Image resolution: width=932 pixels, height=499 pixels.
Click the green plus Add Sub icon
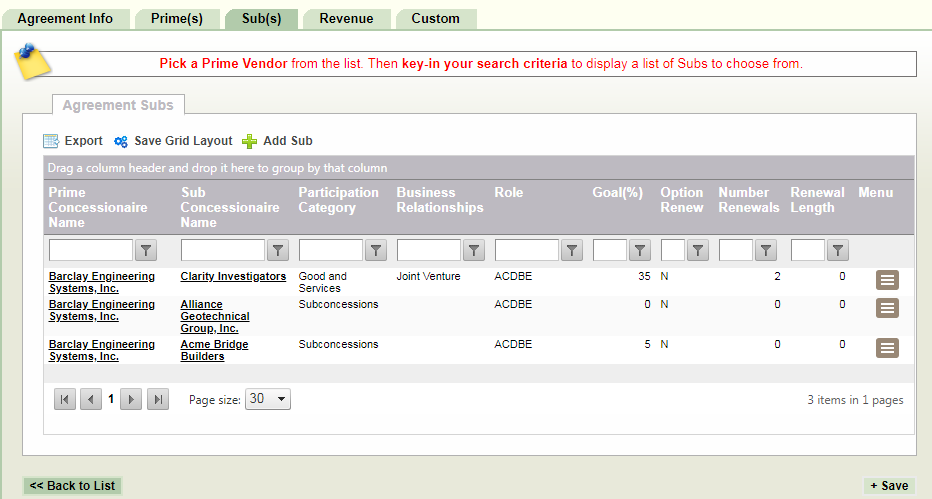pos(250,141)
